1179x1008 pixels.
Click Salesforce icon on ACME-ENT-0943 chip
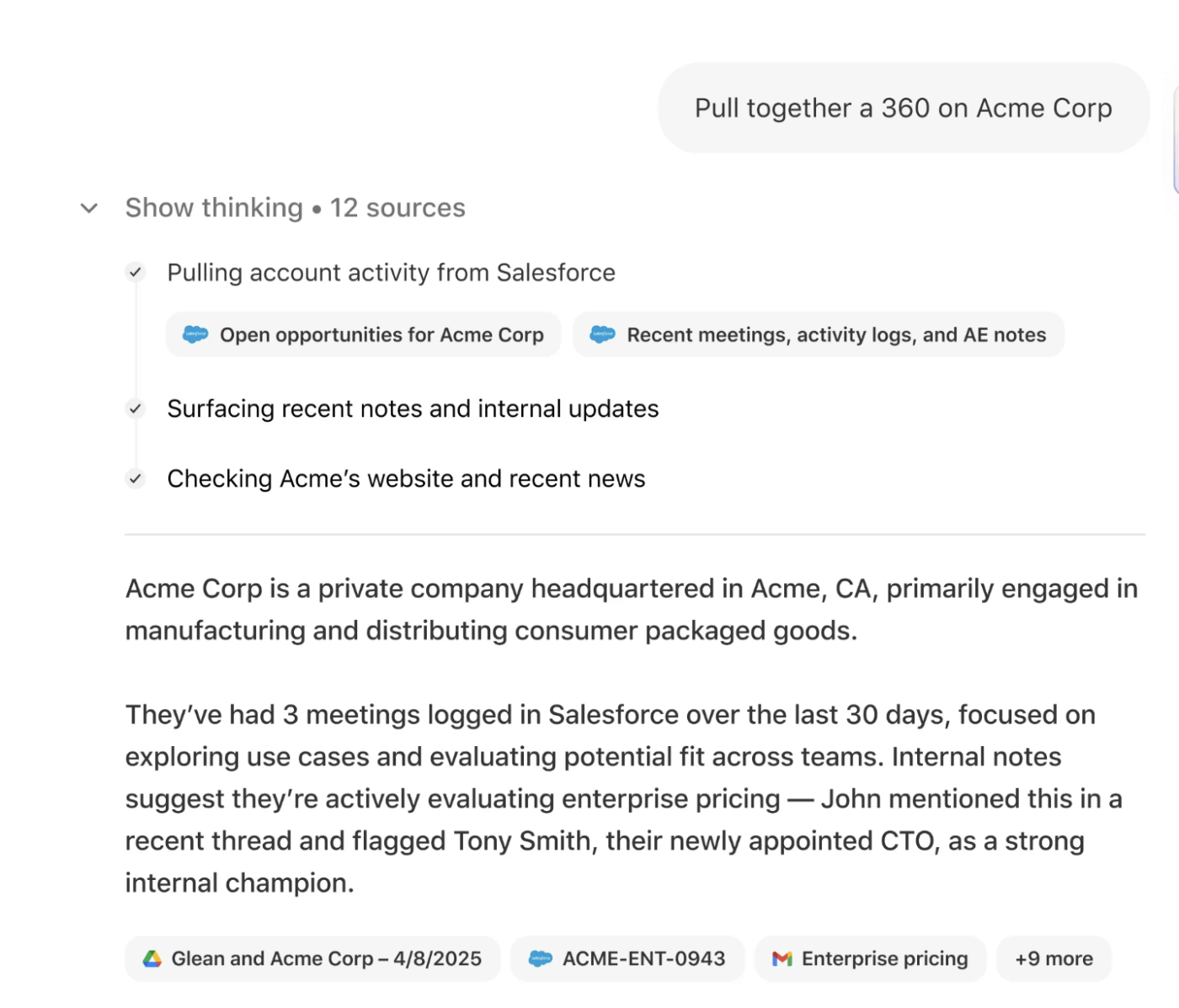[x=541, y=958]
